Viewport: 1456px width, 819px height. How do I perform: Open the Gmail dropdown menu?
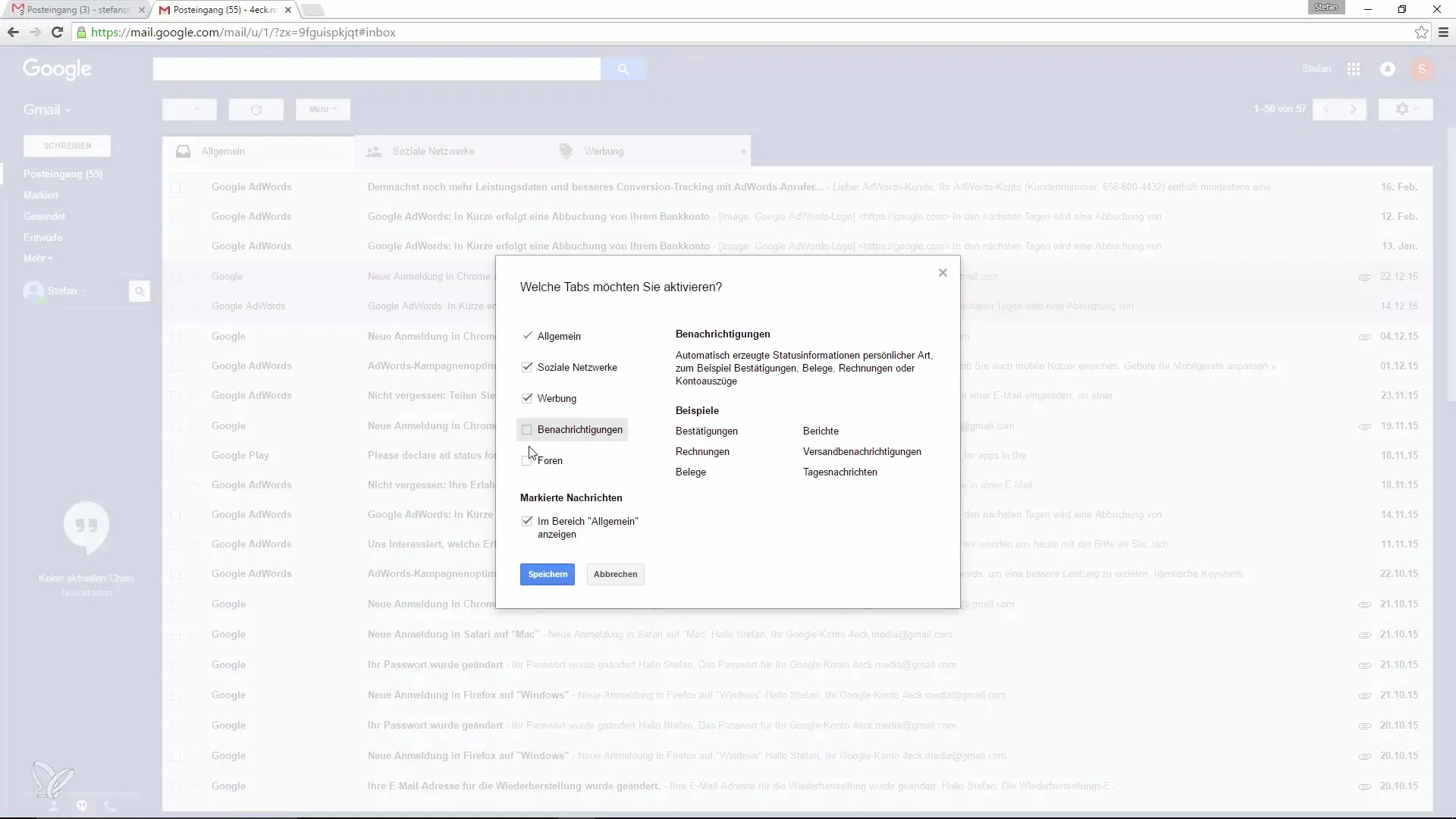point(47,110)
